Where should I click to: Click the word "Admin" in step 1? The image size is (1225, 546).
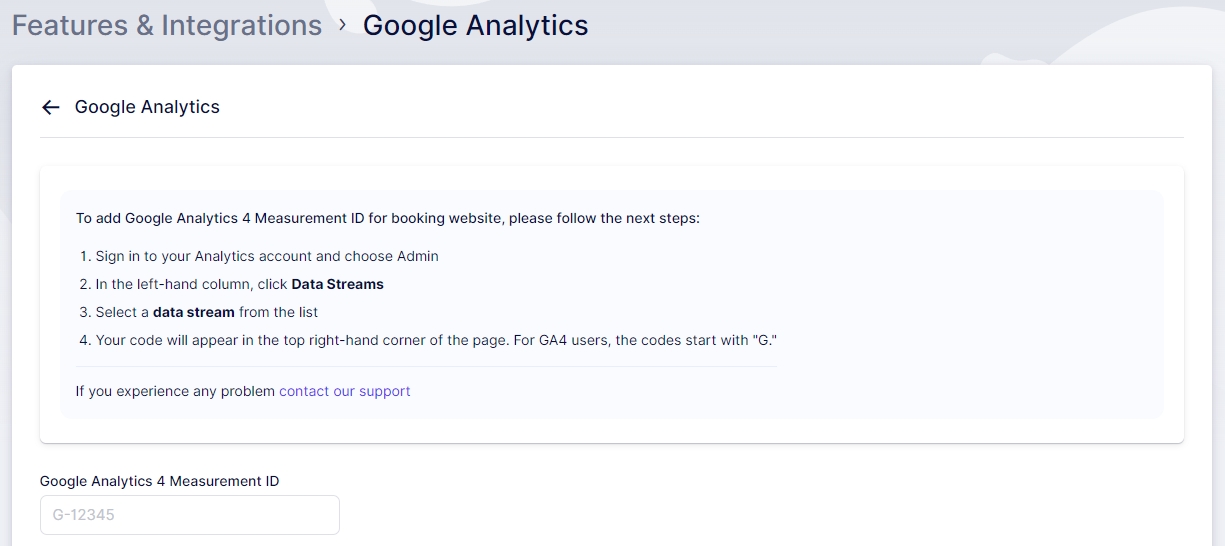(418, 256)
